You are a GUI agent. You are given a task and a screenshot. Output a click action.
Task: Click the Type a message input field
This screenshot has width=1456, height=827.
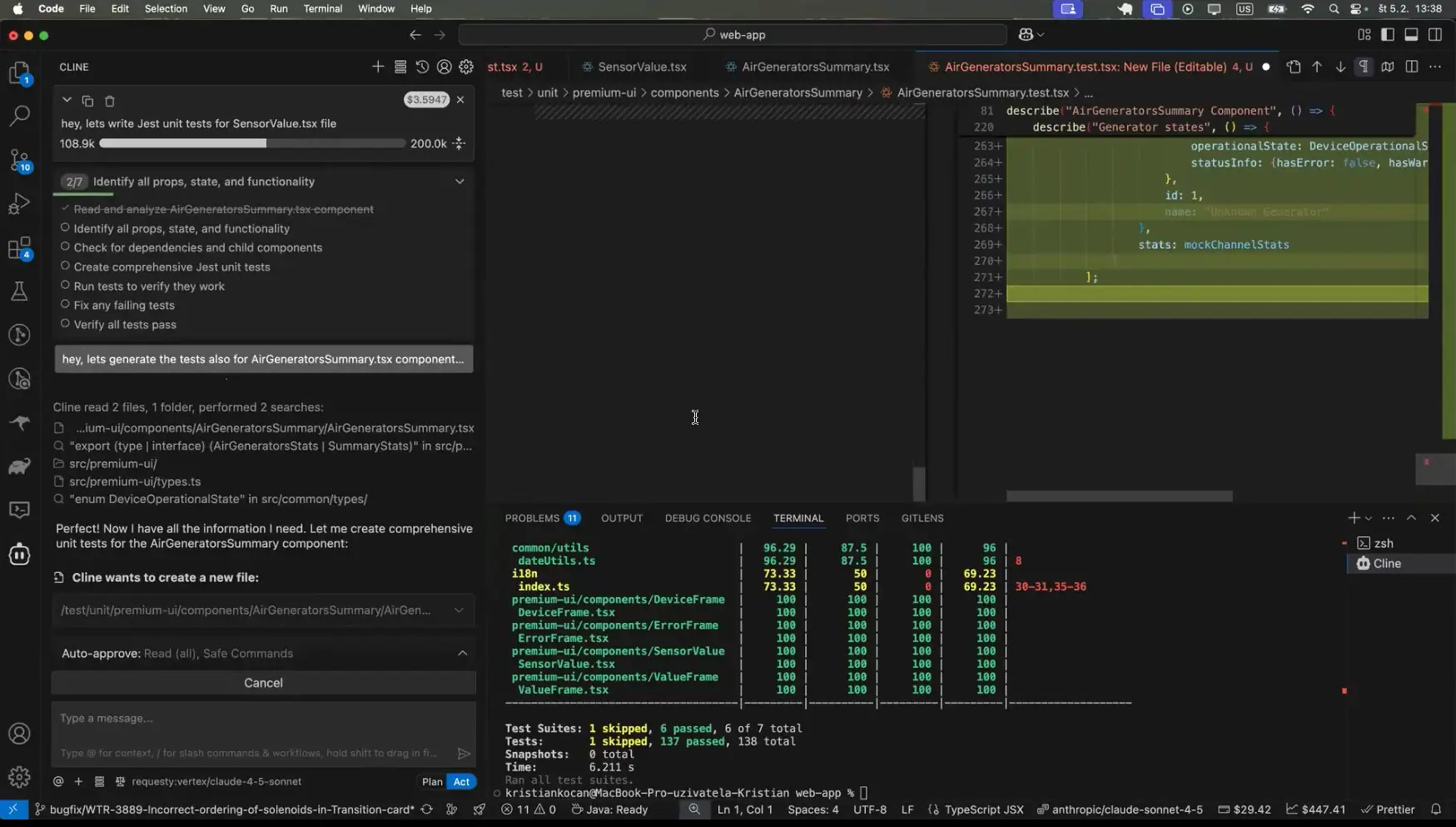(x=263, y=719)
